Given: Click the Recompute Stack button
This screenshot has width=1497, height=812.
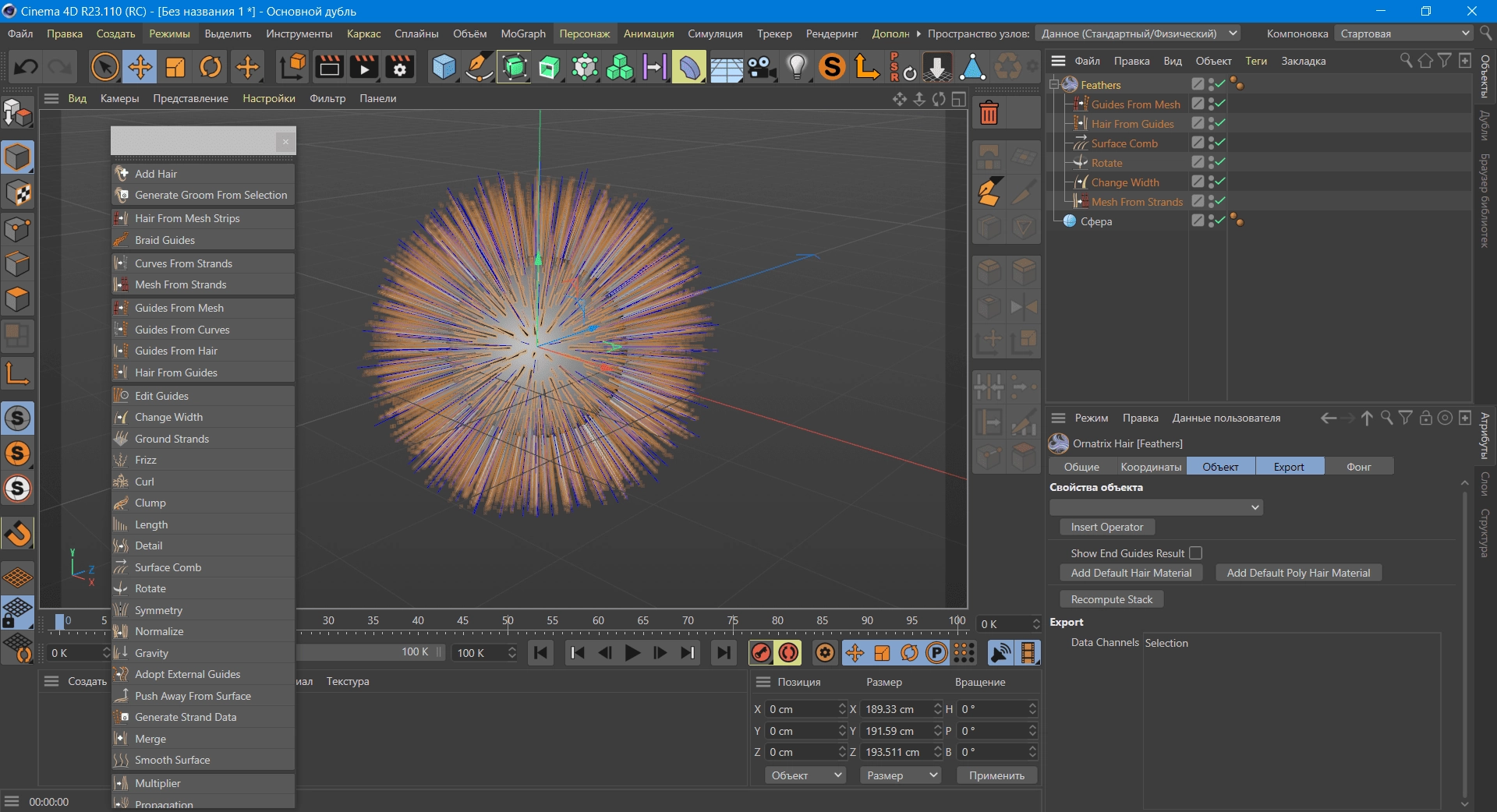Looking at the screenshot, I should click(x=1112, y=599).
